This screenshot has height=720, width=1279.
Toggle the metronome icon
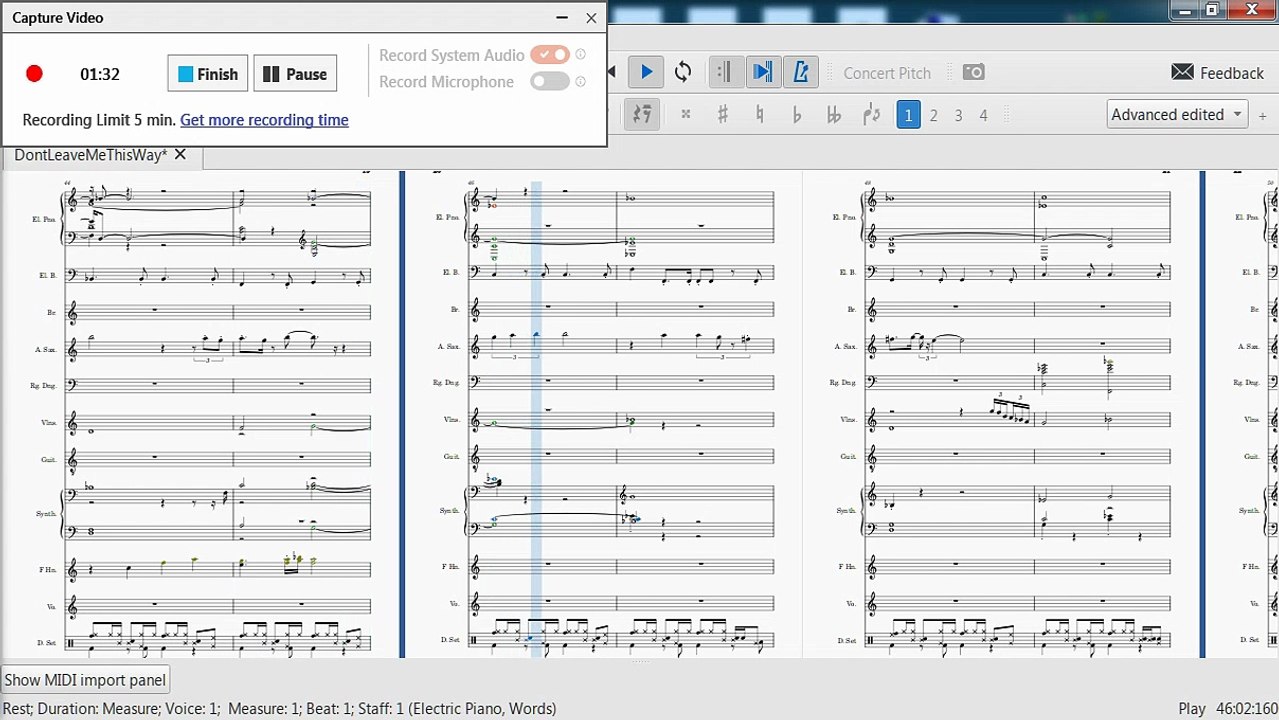click(800, 72)
